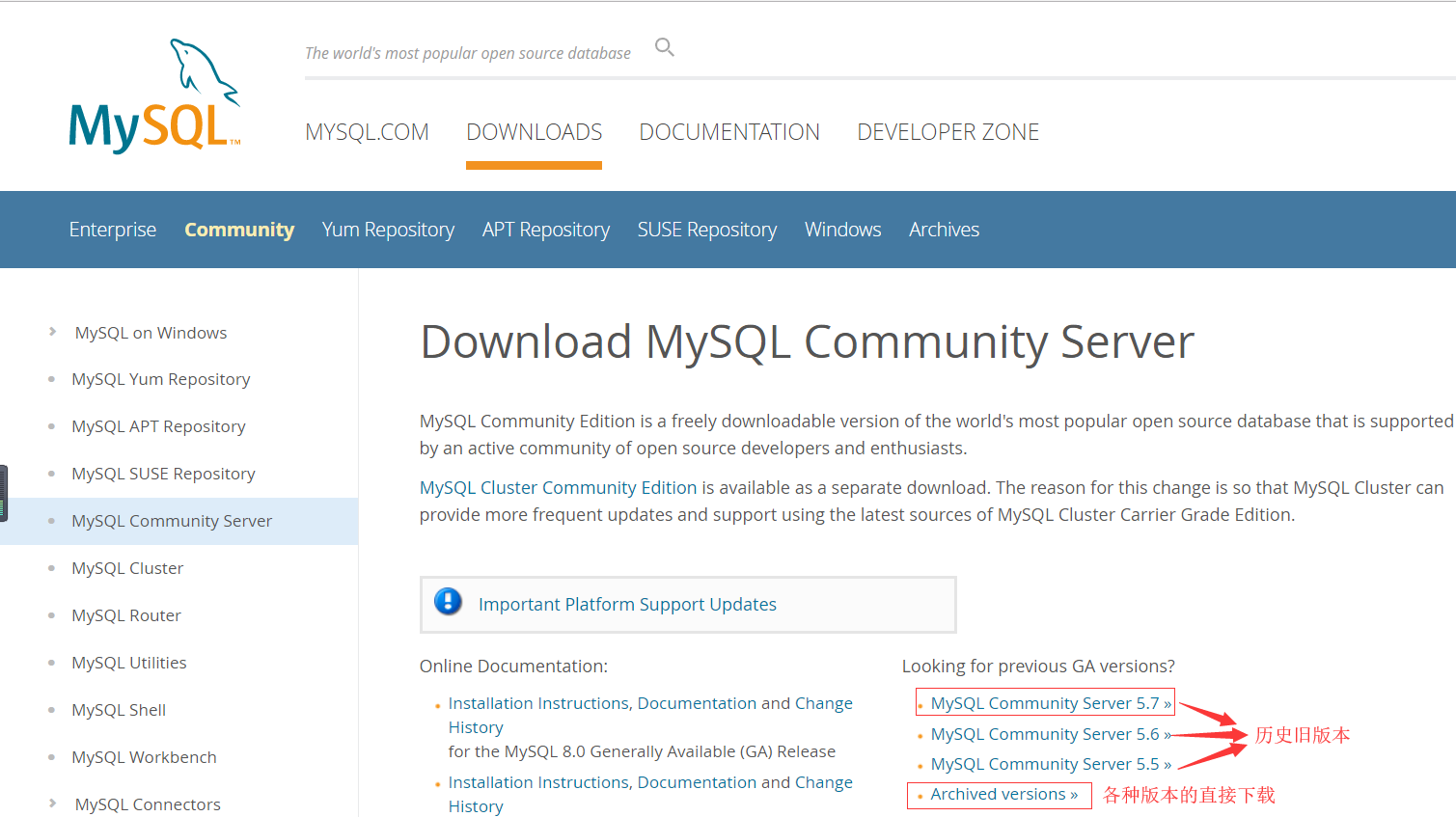
Task: Select MySQL APT Repository in the sidebar
Action: tap(158, 426)
